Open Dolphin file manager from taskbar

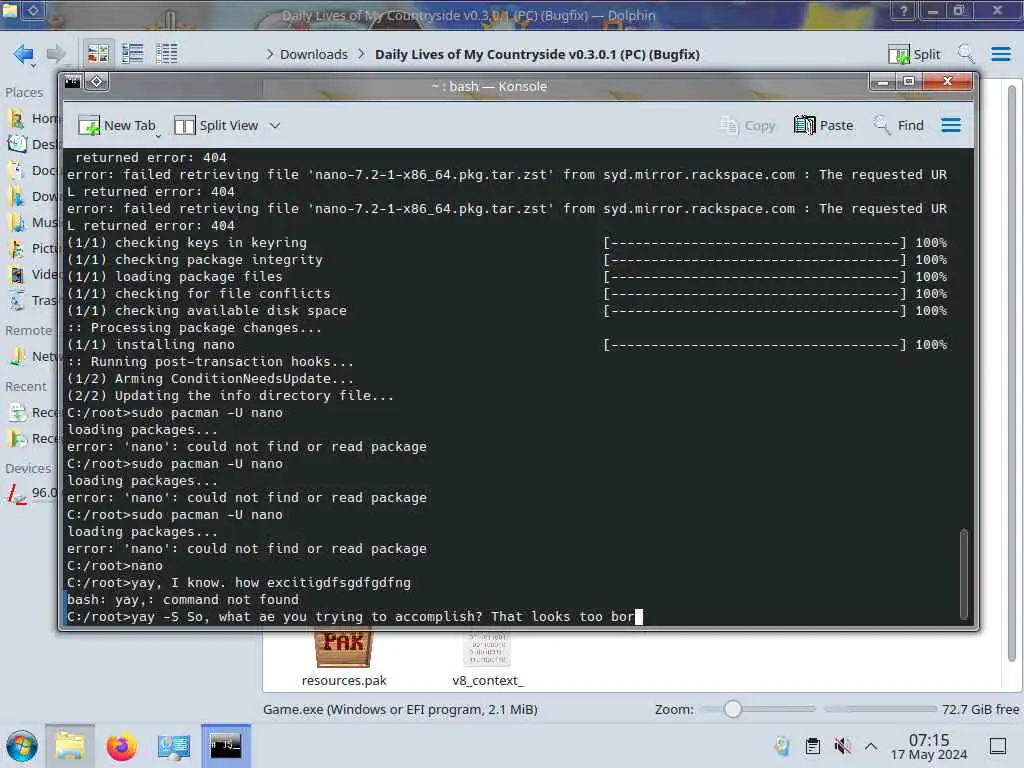pos(70,746)
